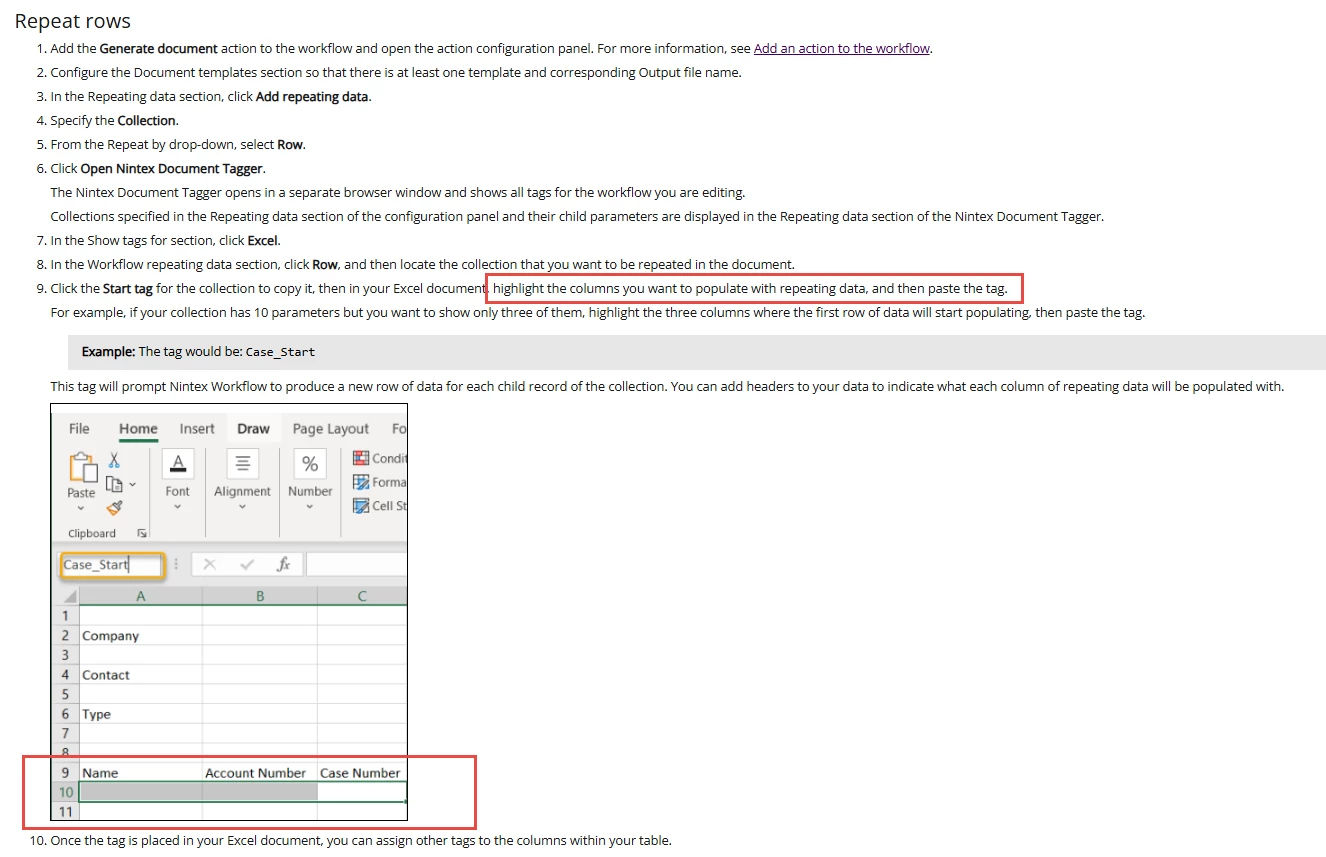Switch to the Home tab
Screen dimensions: 1326x857
coord(138,429)
